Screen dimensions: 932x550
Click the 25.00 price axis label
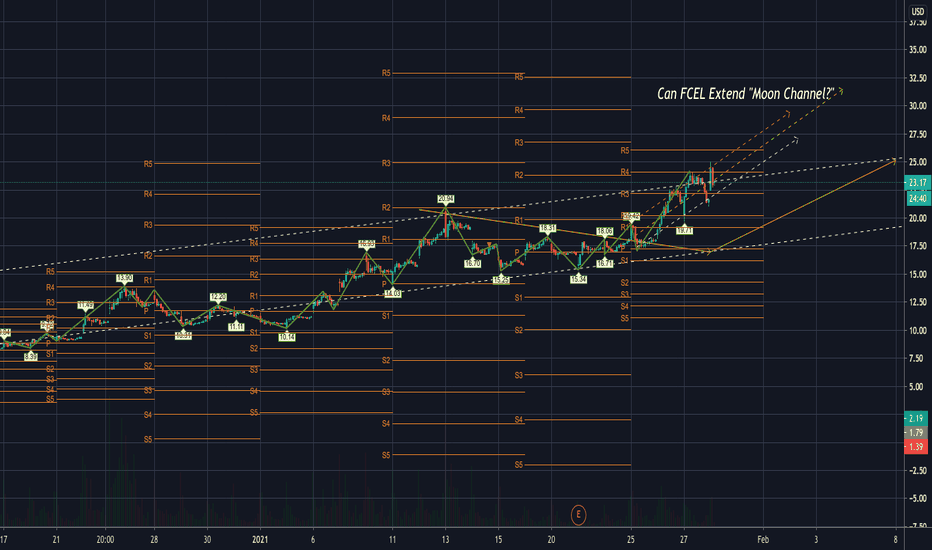(917, 162)
